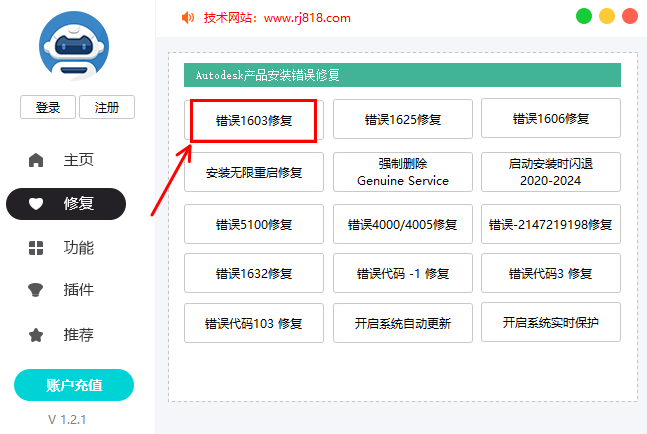Open the 推荐 menu item
This screenshot has height=434, width=647.
click(x=66, y=335)
